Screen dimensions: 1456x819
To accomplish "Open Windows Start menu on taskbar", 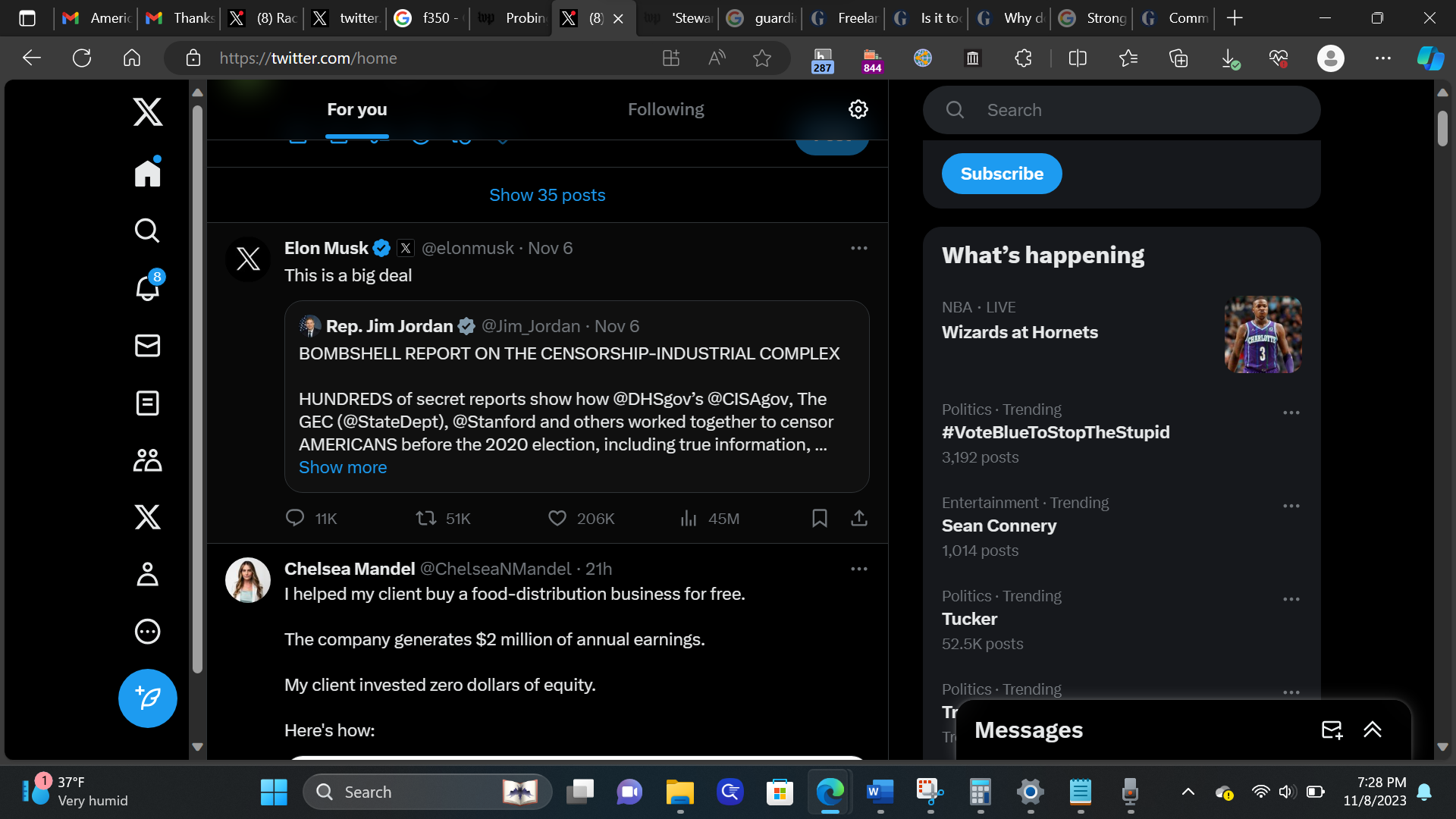I will click(x=274, y=792).
